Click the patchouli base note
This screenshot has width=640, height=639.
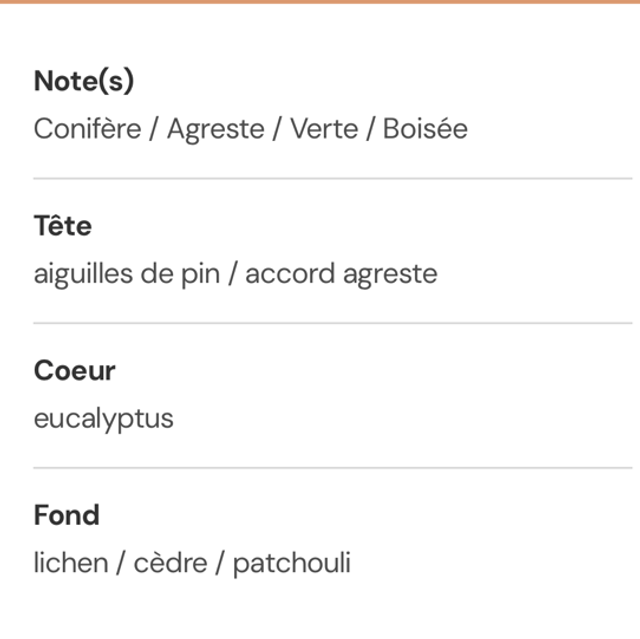click(291, 563)
